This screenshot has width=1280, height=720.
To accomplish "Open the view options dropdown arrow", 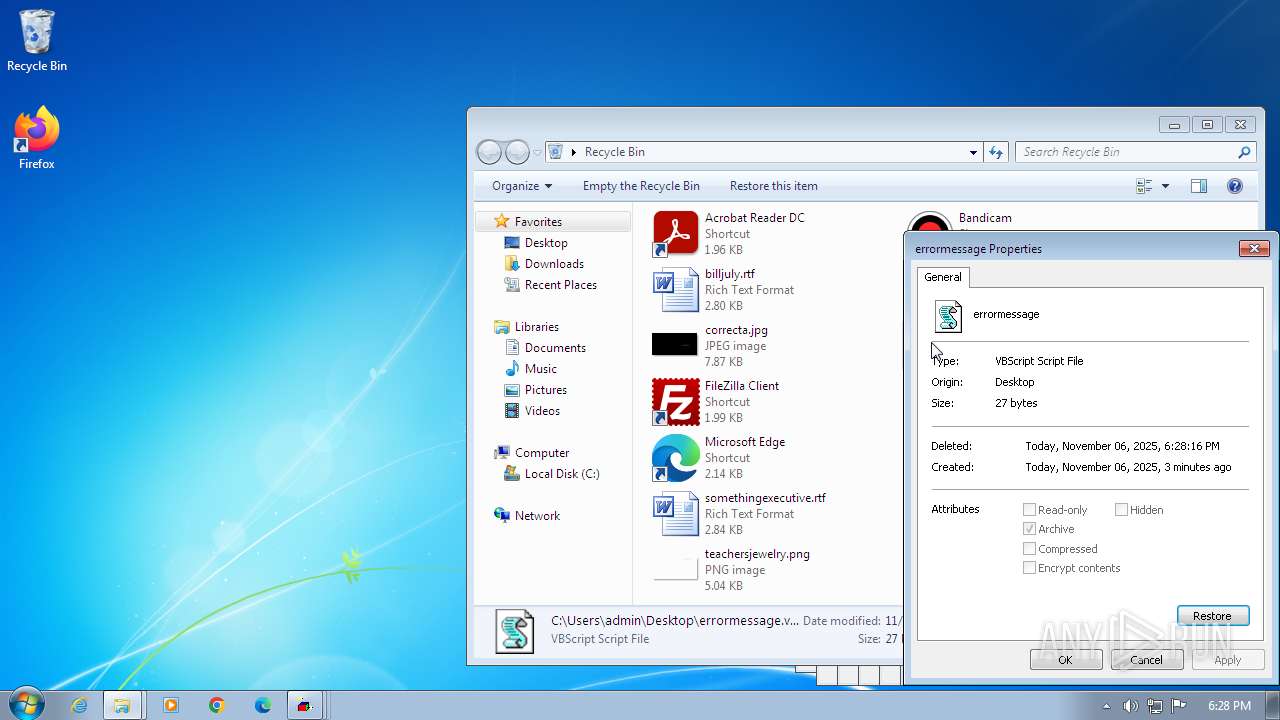I will (1165, 186).
